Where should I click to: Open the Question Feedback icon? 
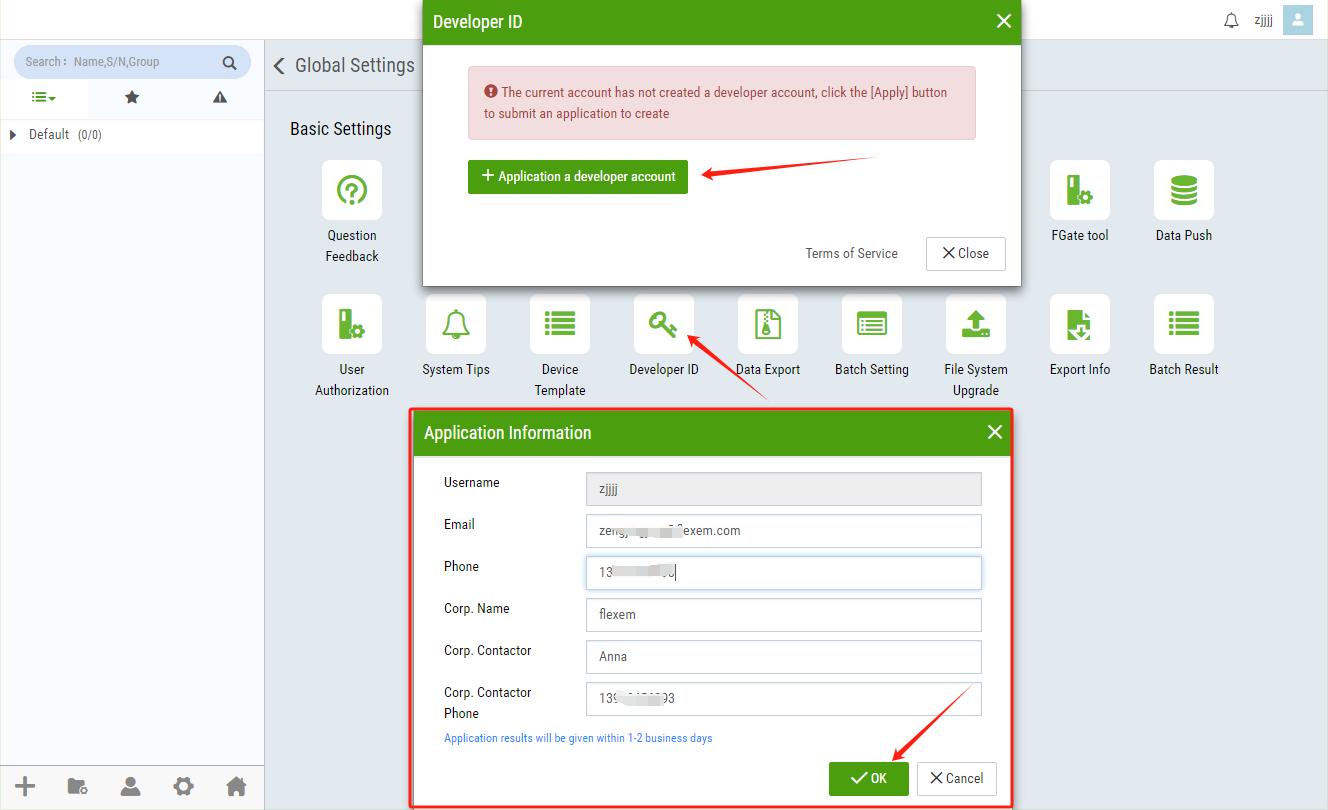351,190
